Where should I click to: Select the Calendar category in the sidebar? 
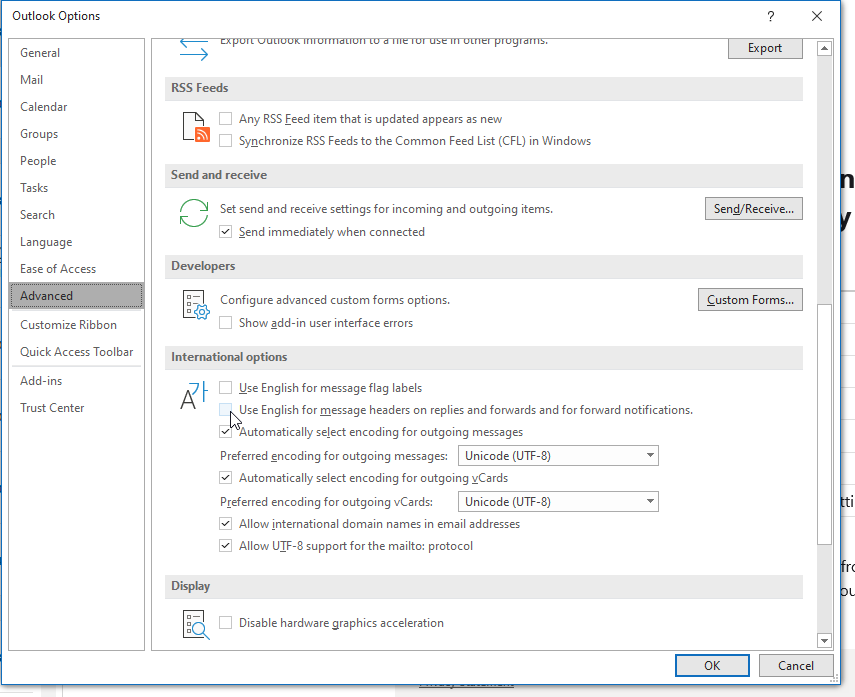[x=43, y=106]
